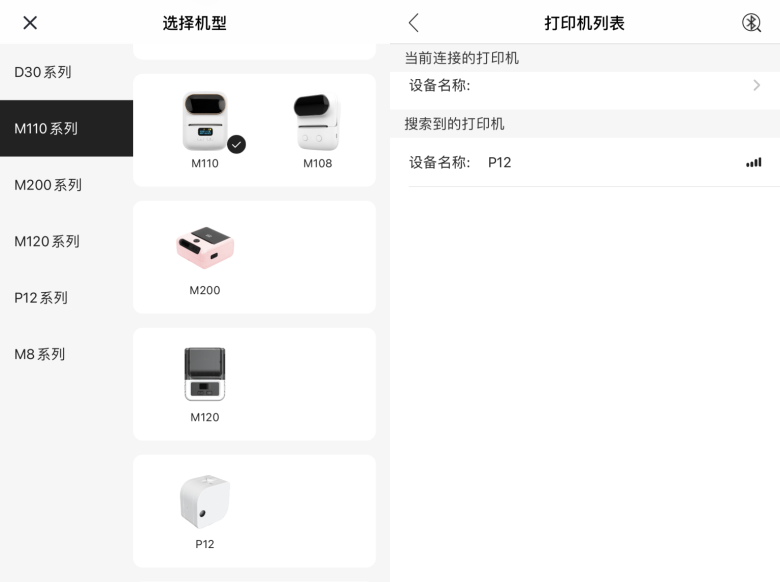Select the M110 printer image

204,121
